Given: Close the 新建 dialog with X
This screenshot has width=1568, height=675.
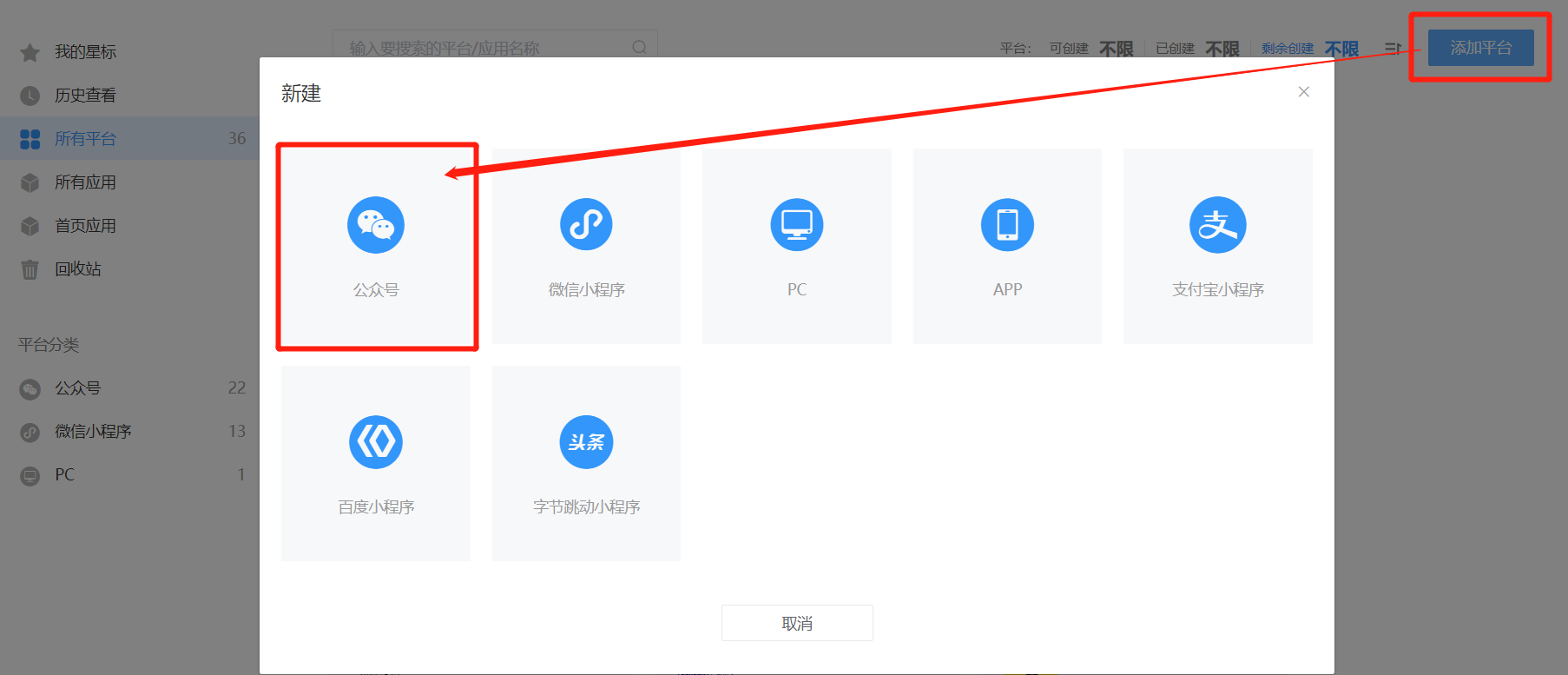Looking at the screenshot, I should tap(1303, 92).
